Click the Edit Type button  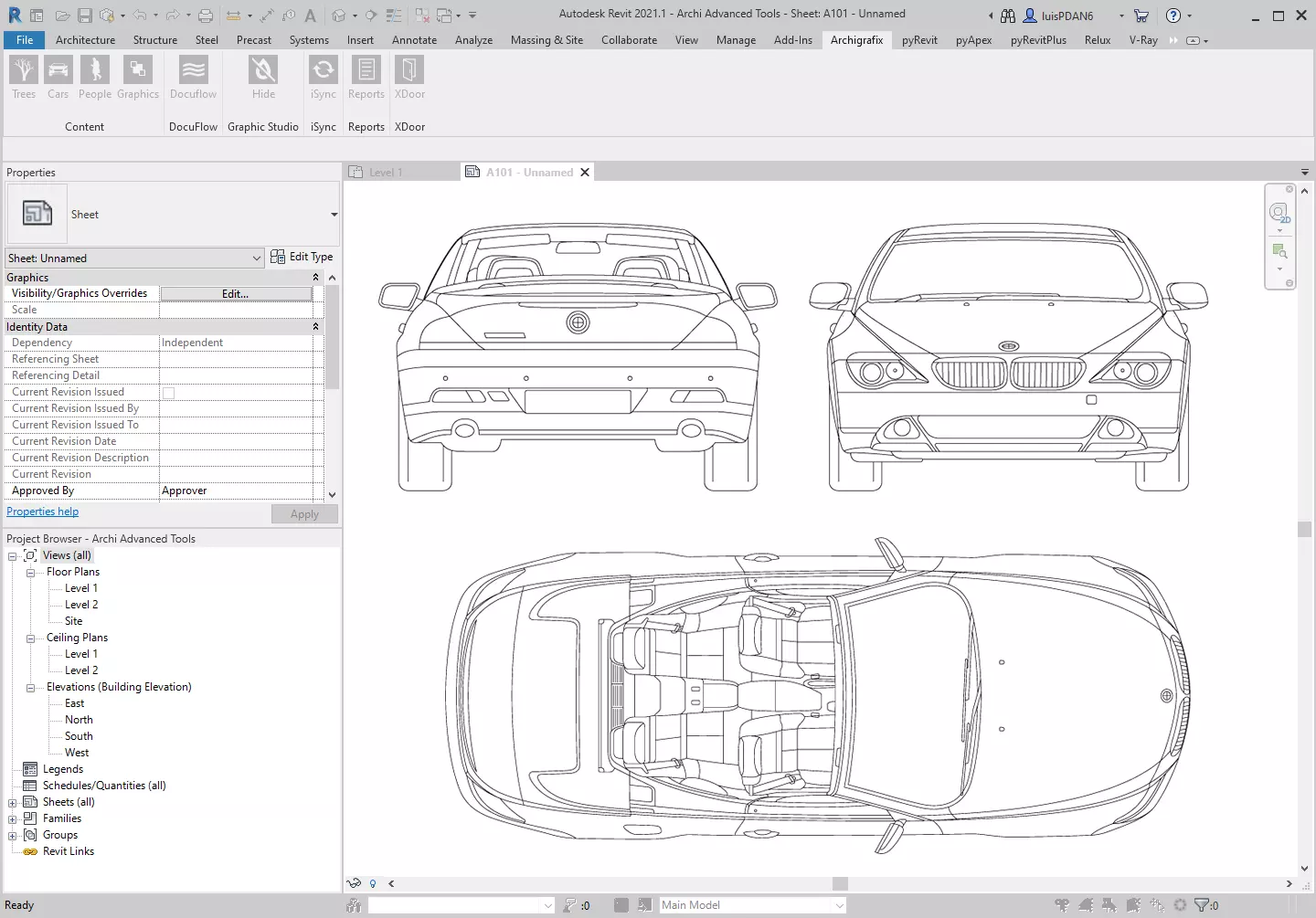click(302, 258)
